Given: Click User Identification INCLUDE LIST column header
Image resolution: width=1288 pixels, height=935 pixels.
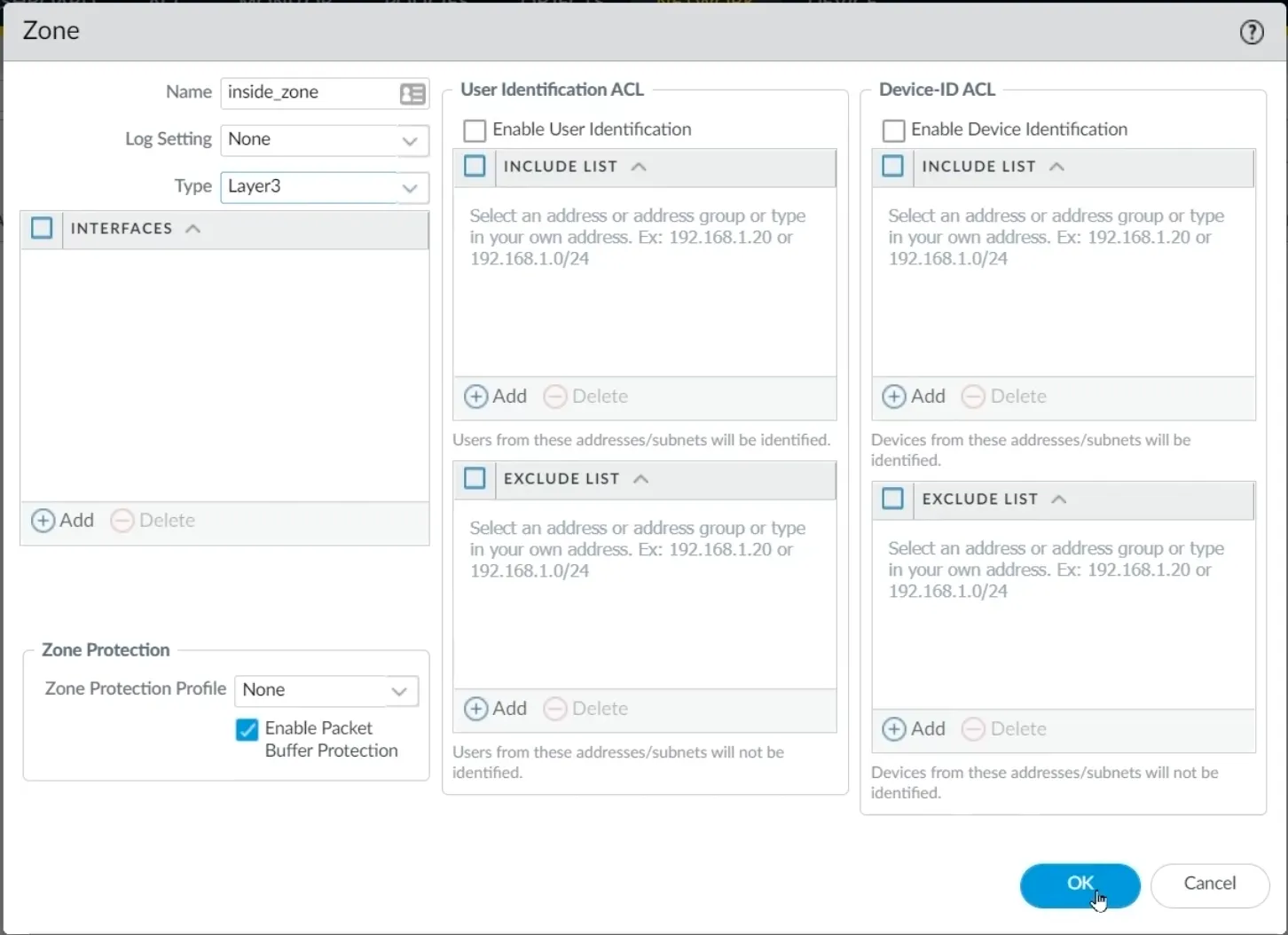Looking at the screenshot, I should pyautogui.click(x=560, y=167).
